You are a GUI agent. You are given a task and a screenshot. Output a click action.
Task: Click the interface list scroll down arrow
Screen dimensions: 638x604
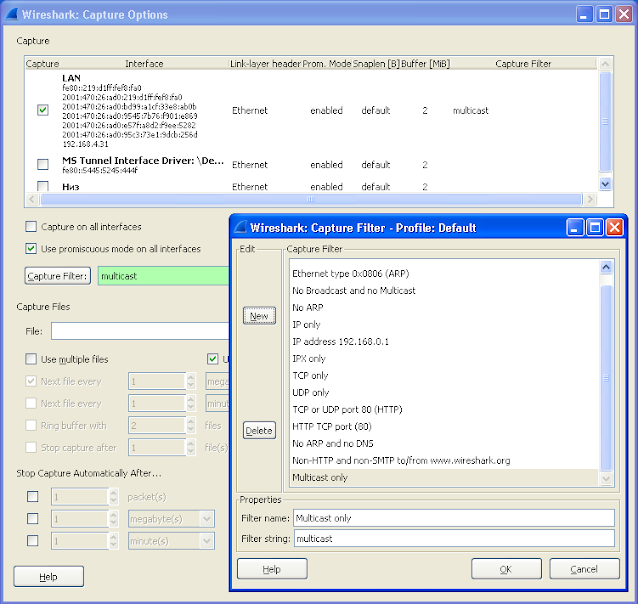tap(605, 184)
